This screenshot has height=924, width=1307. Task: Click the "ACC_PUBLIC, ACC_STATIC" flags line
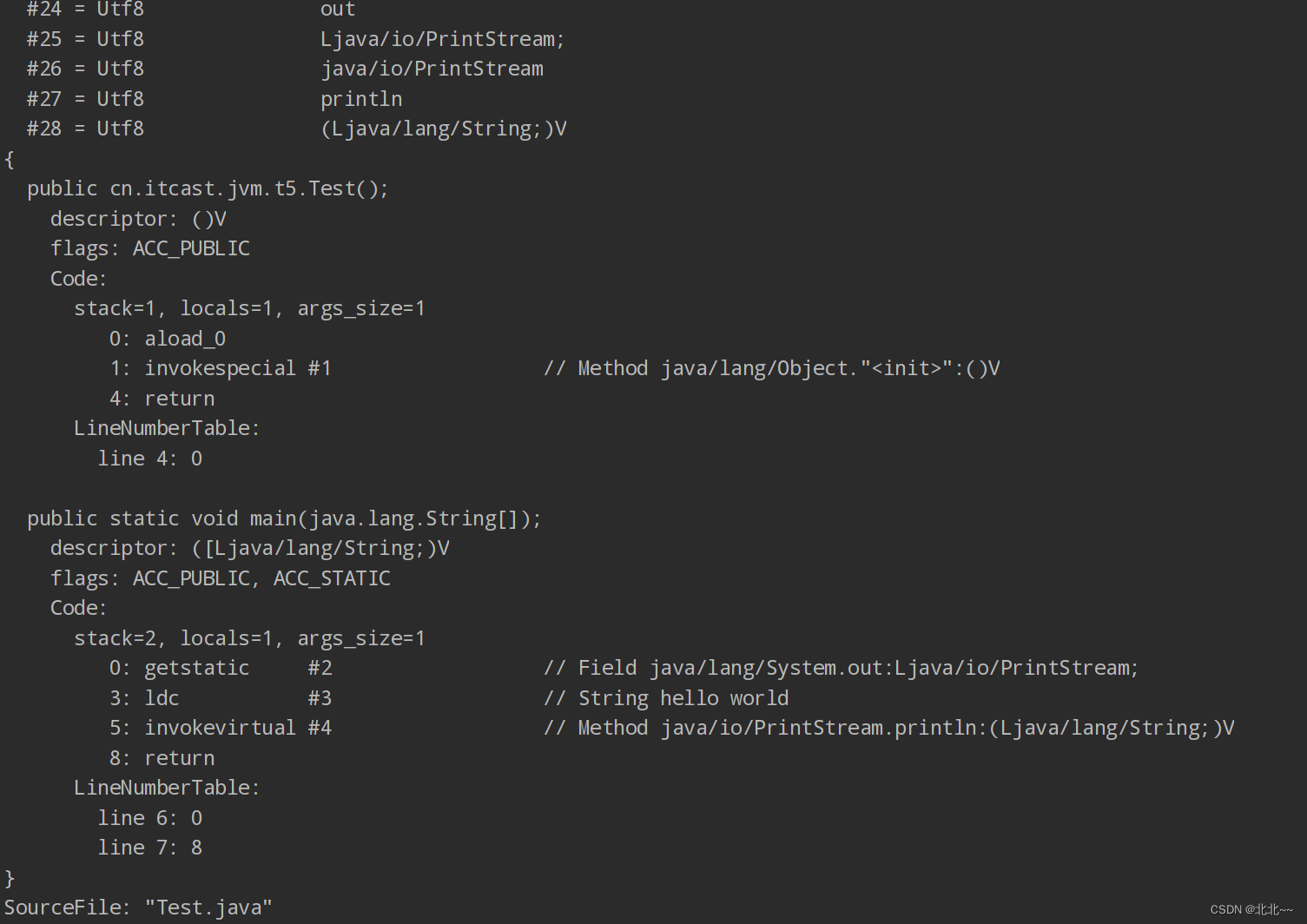click(221, 578)
